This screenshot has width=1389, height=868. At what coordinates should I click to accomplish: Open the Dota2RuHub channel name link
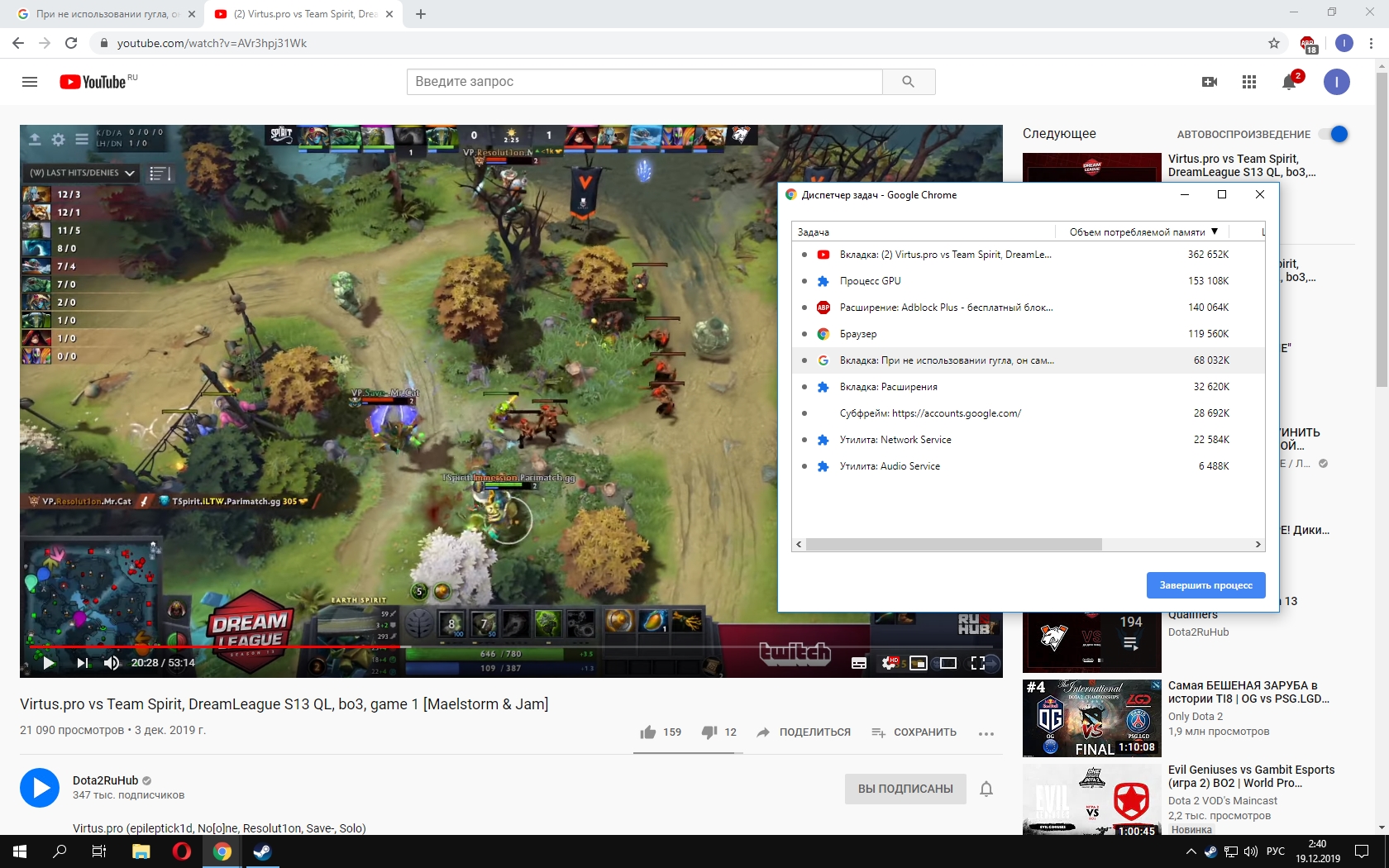[105, 780]
